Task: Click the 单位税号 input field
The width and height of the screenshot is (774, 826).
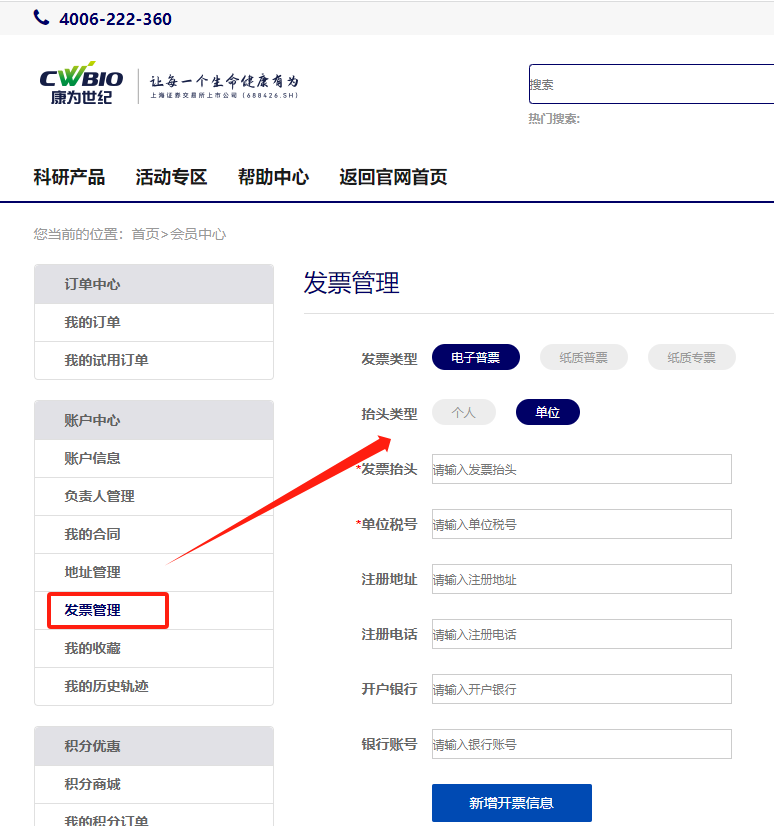Action: pos(581,524)
